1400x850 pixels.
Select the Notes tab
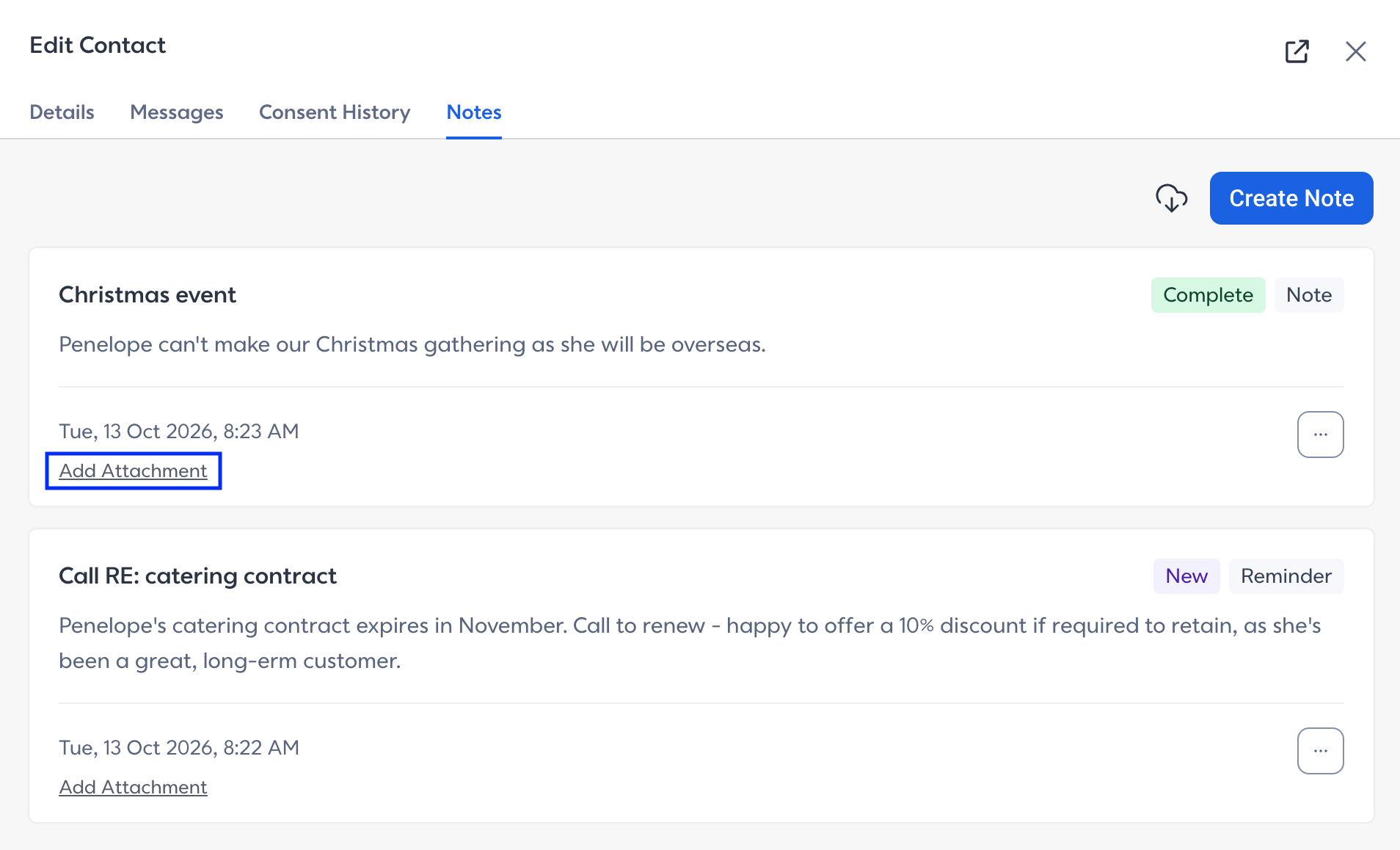(474, 112)
